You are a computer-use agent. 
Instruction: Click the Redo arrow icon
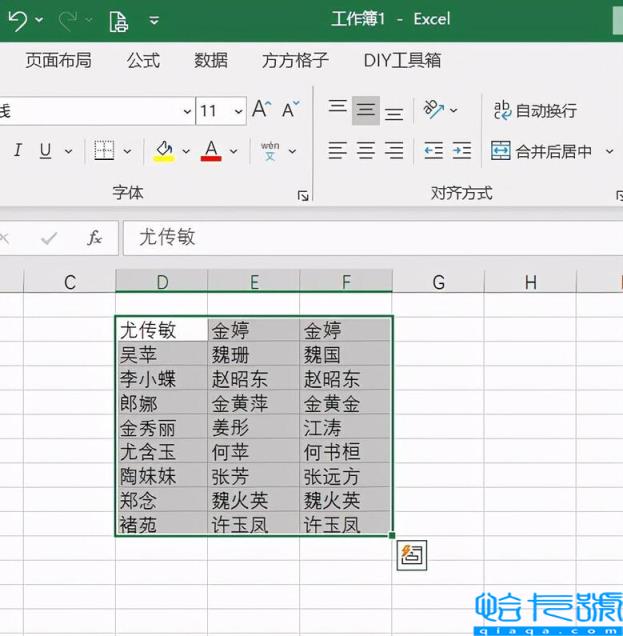click(x=68, y=20)
